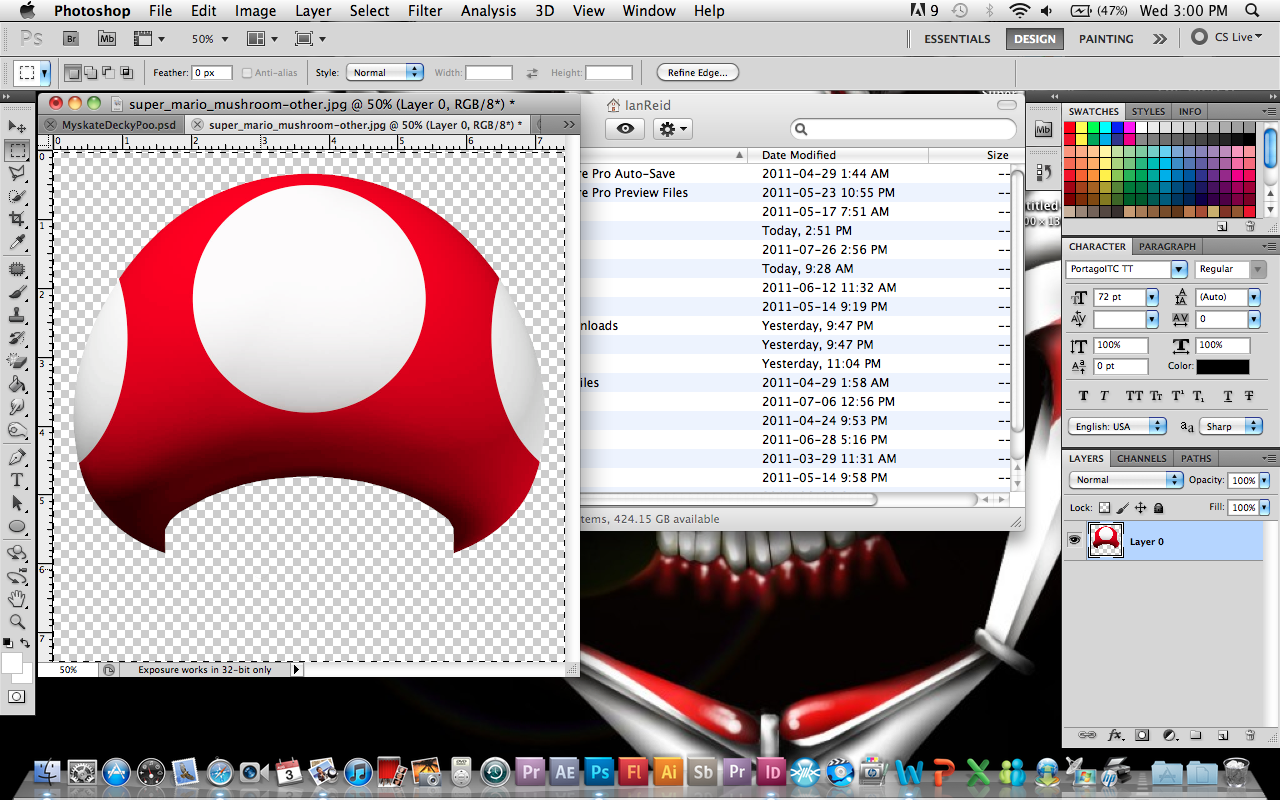Click the Feather input field

click(x=213, y=73)
